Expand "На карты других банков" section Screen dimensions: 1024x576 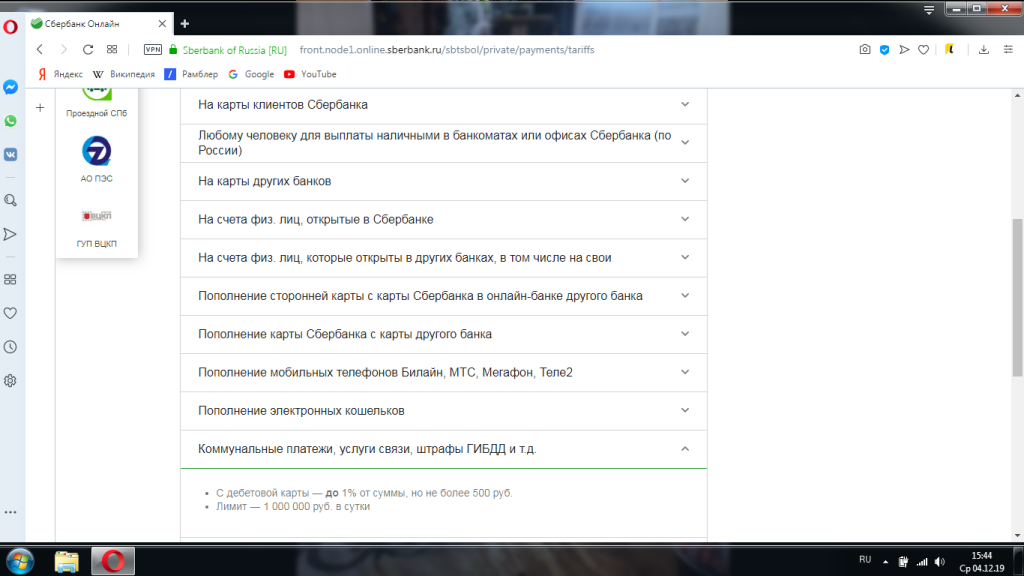coord(443,181)
